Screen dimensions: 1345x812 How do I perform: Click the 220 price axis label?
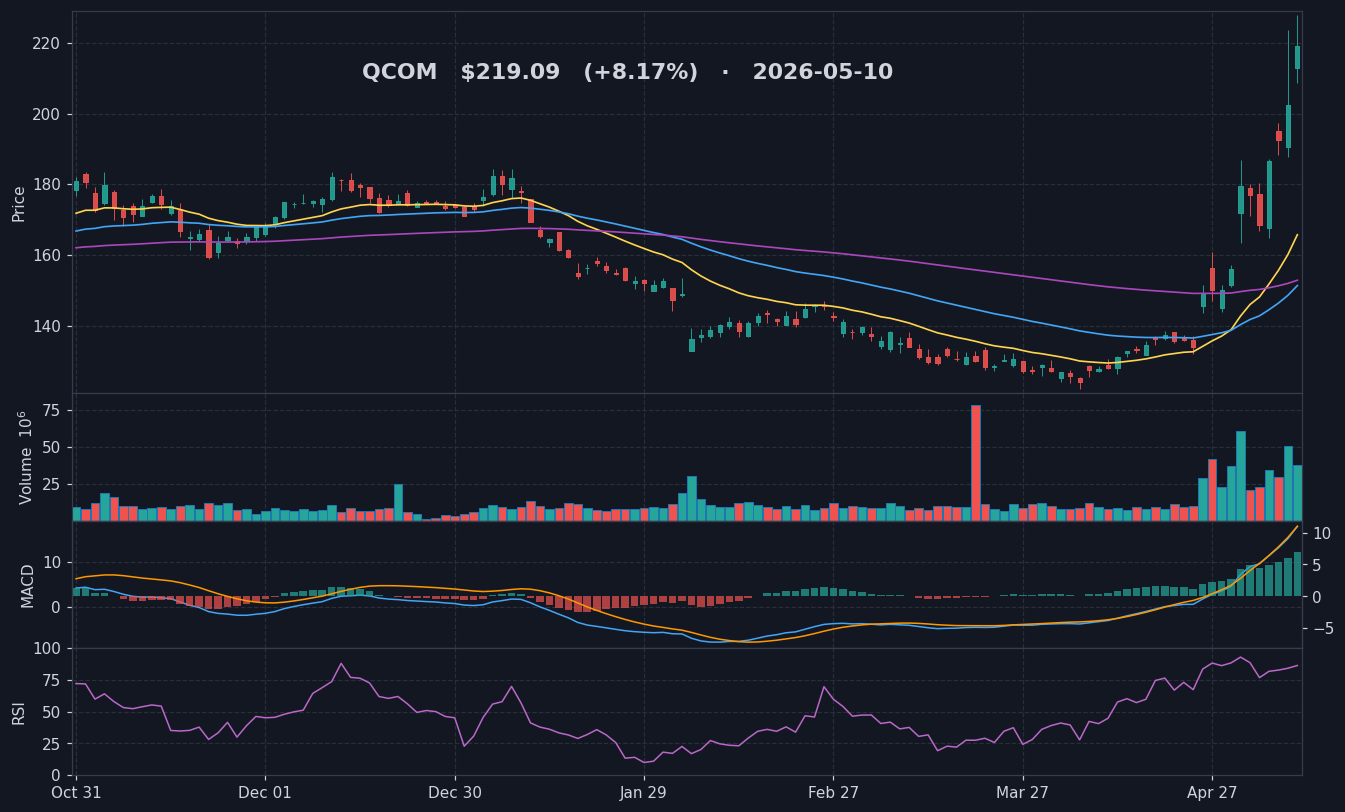[x=46, y=43]
